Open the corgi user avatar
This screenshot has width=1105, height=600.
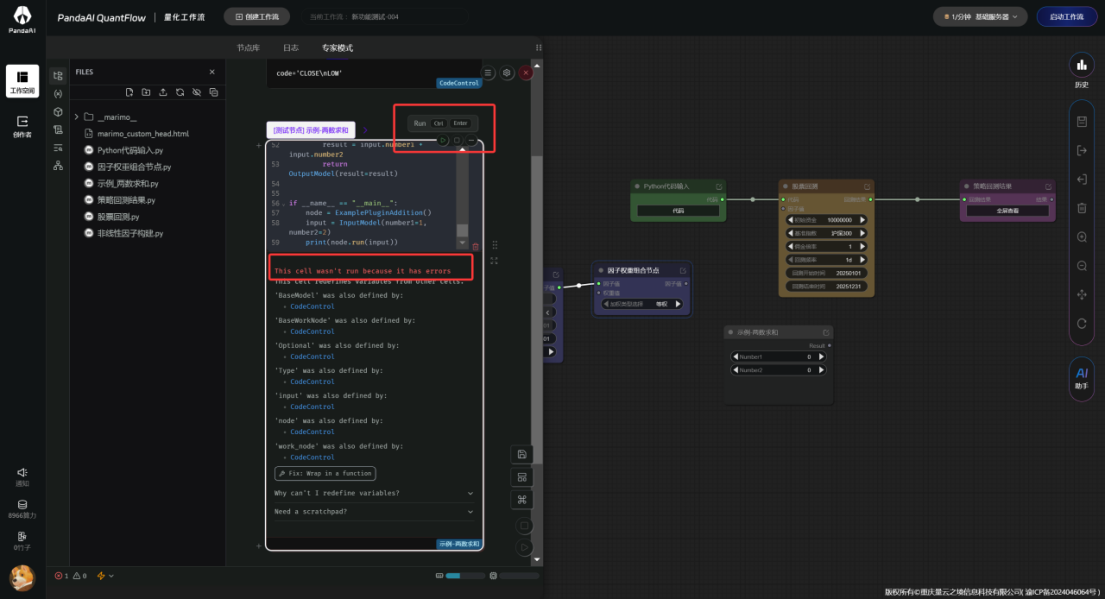pos(23,577)
